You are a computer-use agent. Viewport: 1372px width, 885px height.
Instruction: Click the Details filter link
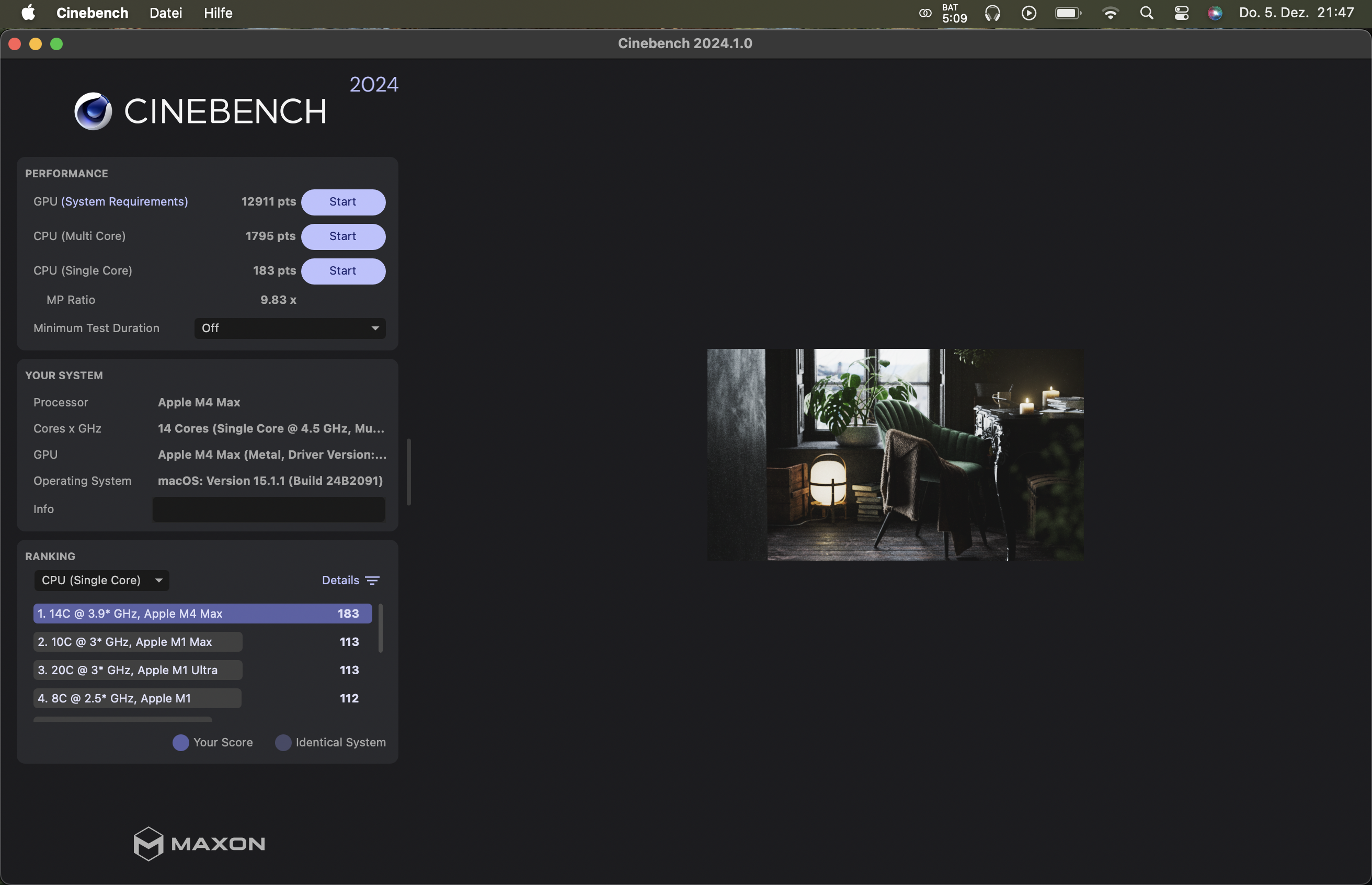(x=340, y=581)
